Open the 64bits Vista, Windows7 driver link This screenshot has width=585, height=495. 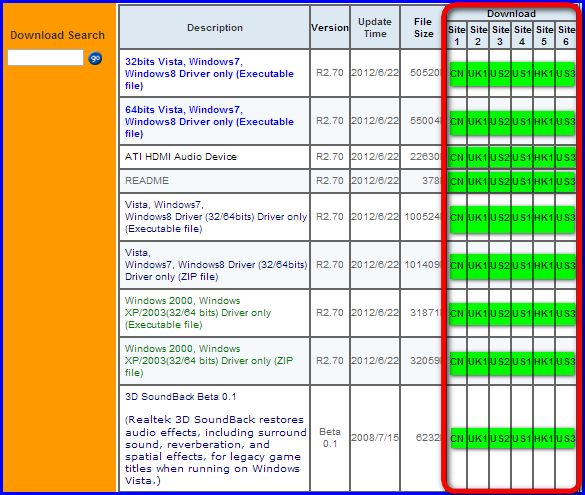pyautogui.click(x=209, y=122)
